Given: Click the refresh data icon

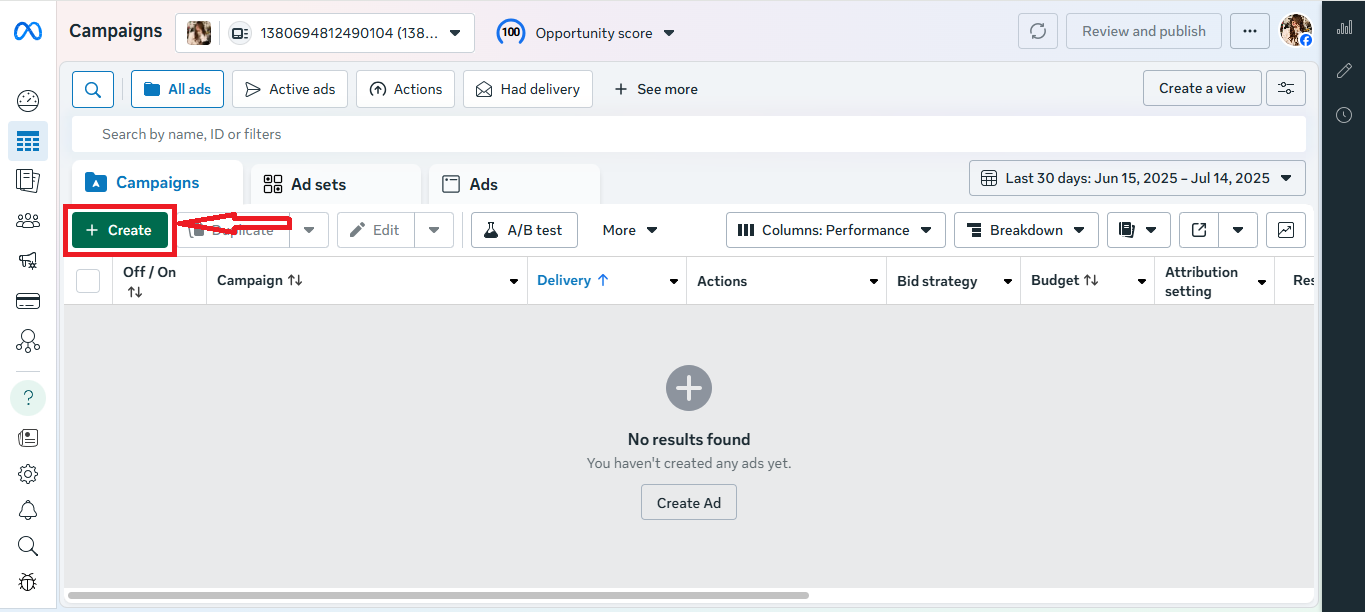Looking at the screenshot, I should point(1037,31).
